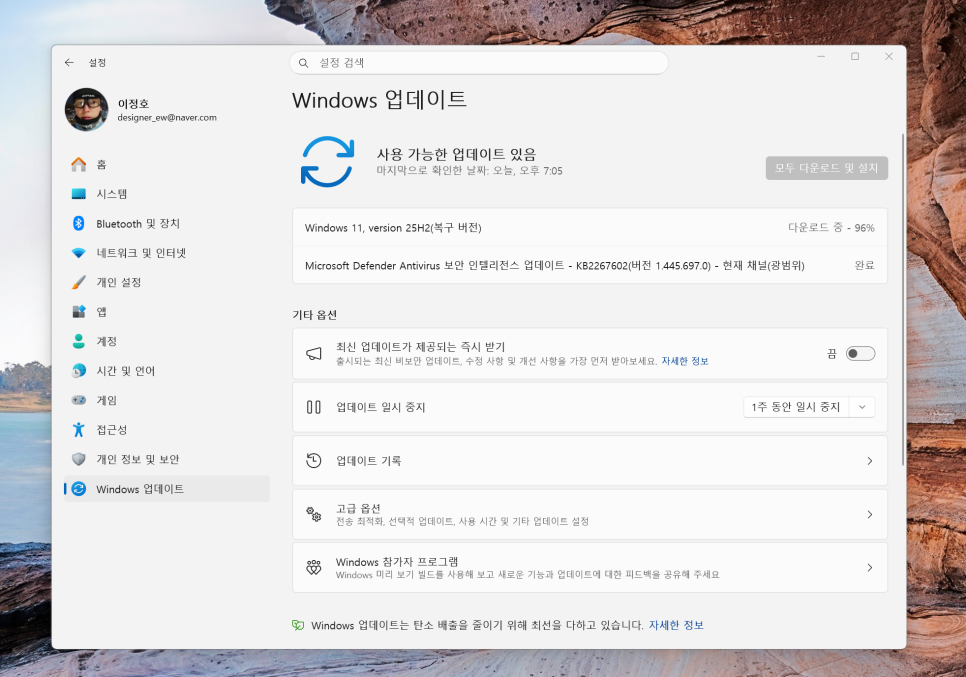Close the 설정 window
The height and width of the screenshot is (677, 966).
click(x=888, y=57)
